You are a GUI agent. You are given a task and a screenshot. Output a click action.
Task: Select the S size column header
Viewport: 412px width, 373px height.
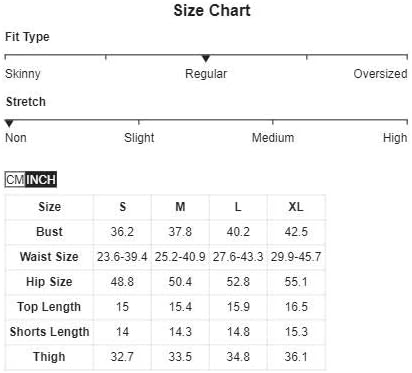123,207
